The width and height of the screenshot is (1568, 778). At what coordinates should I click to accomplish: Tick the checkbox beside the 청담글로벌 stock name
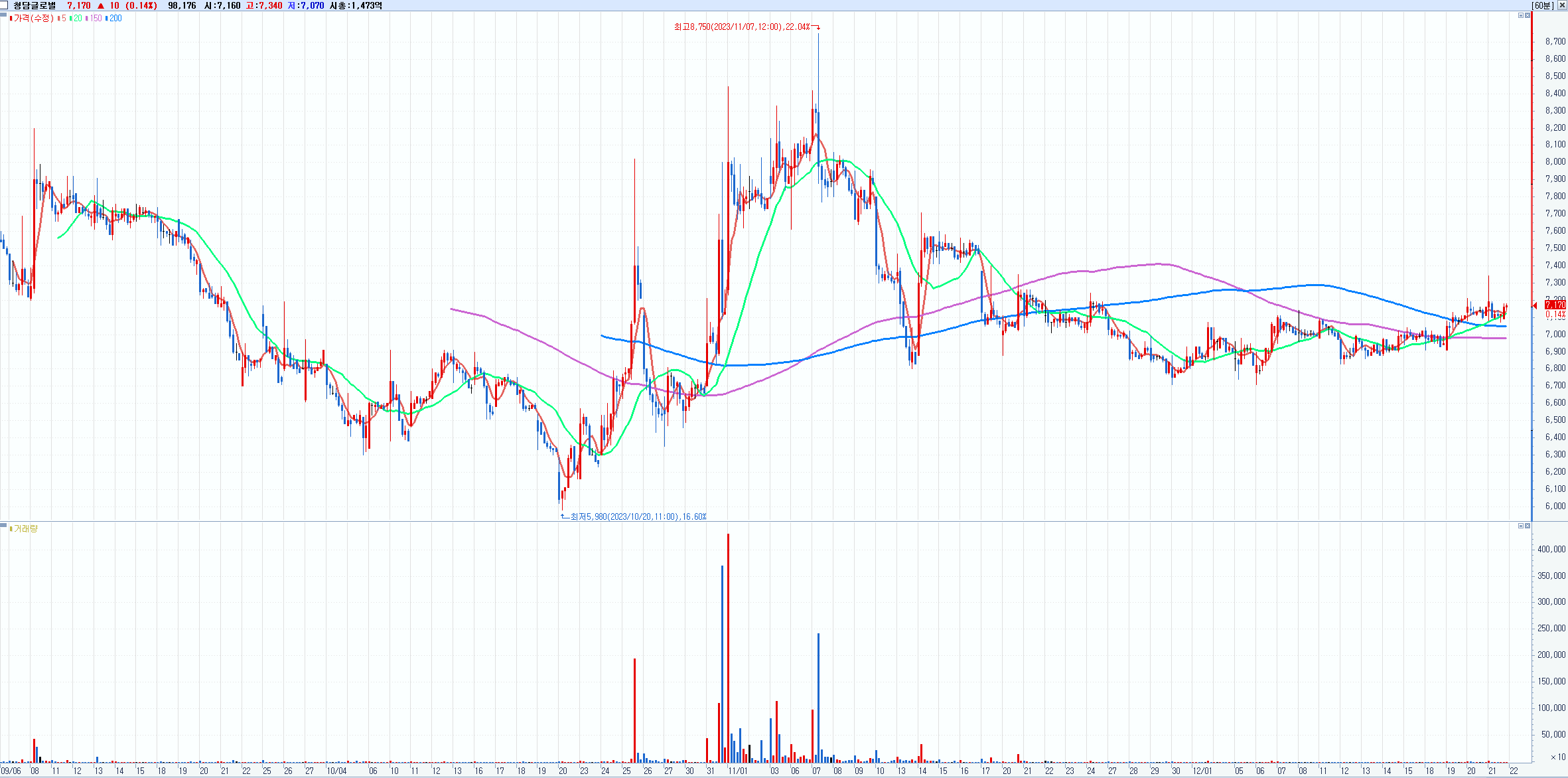click(4, 5)
